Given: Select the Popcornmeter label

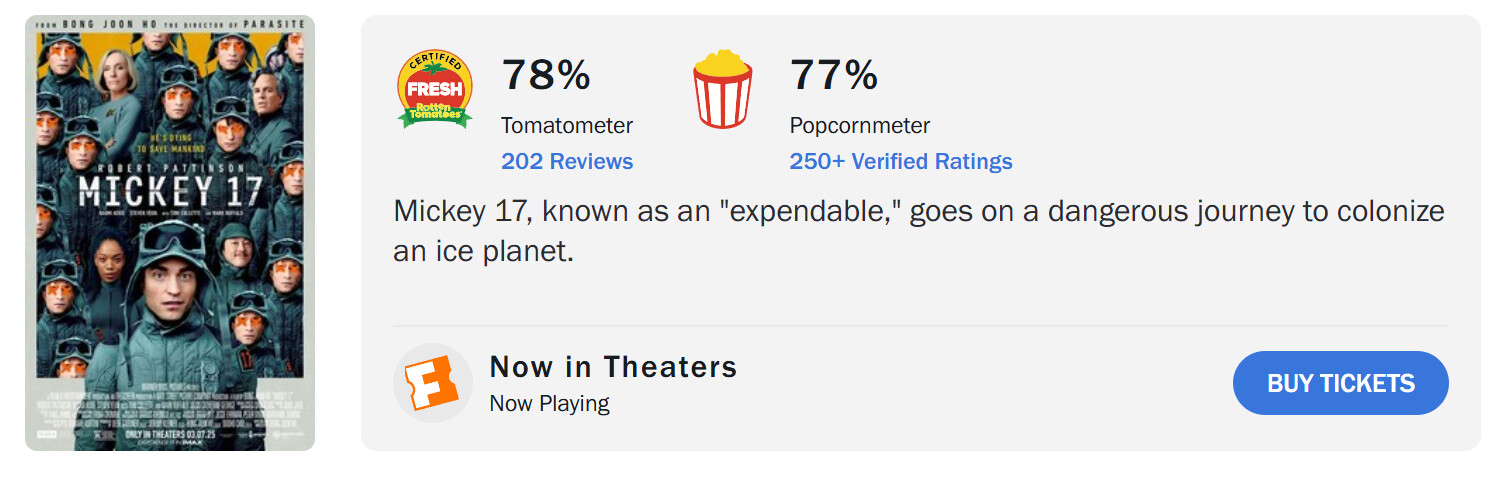Looking at the screenshot, I should click(860, 126).
